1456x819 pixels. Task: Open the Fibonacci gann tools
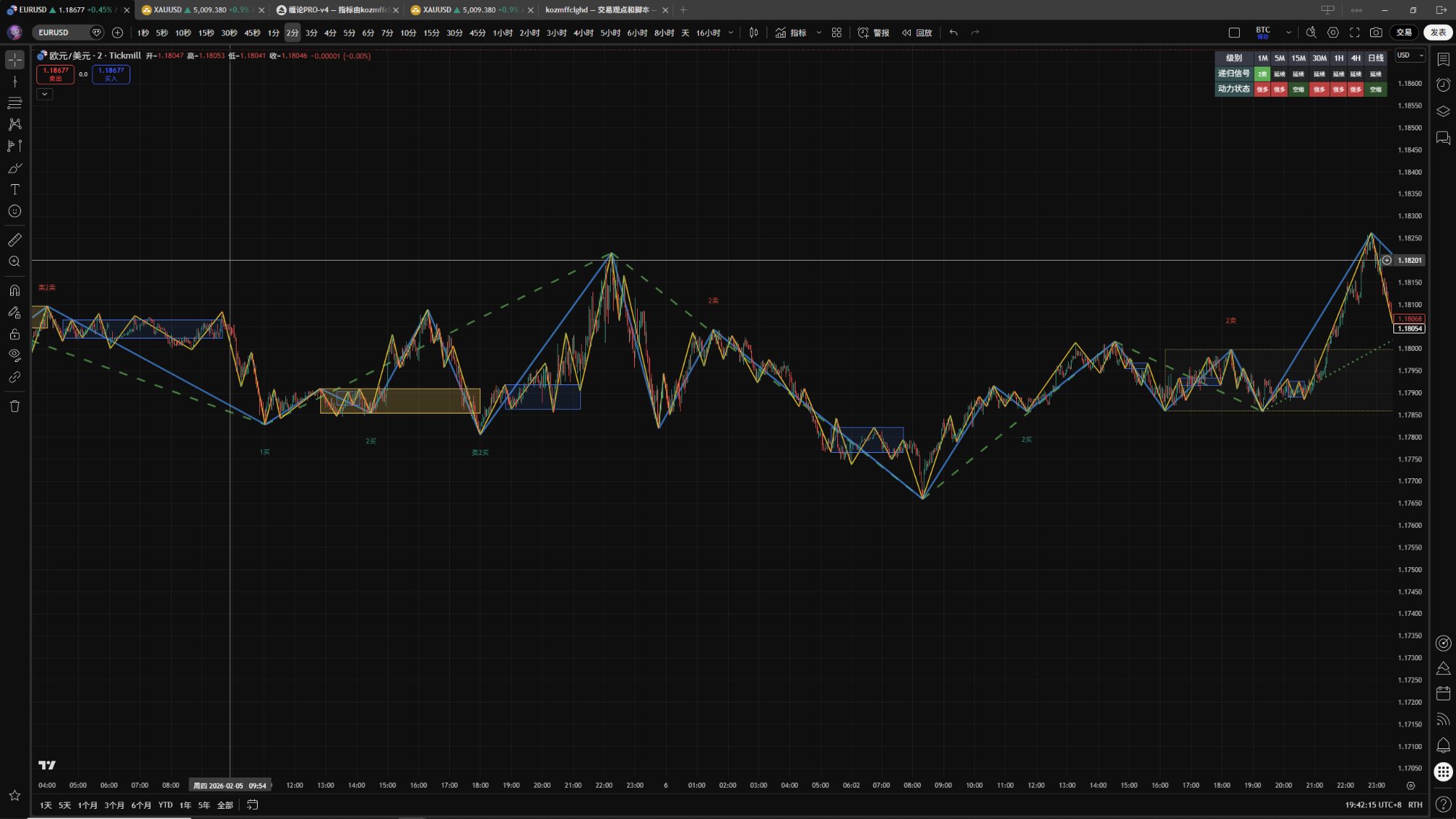point(15,103)
